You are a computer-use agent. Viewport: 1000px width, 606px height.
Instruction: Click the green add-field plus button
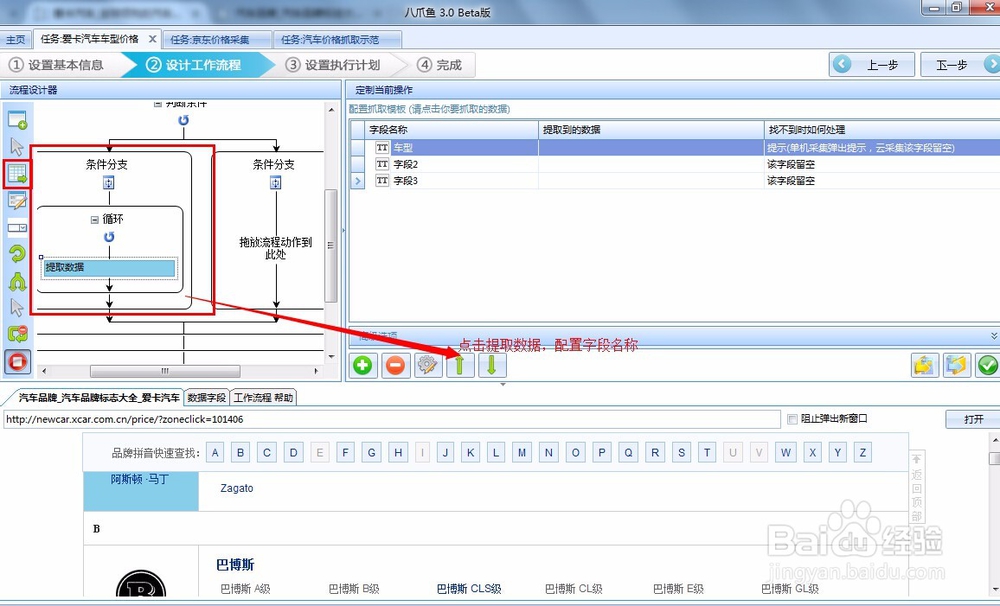coord(363,366)
